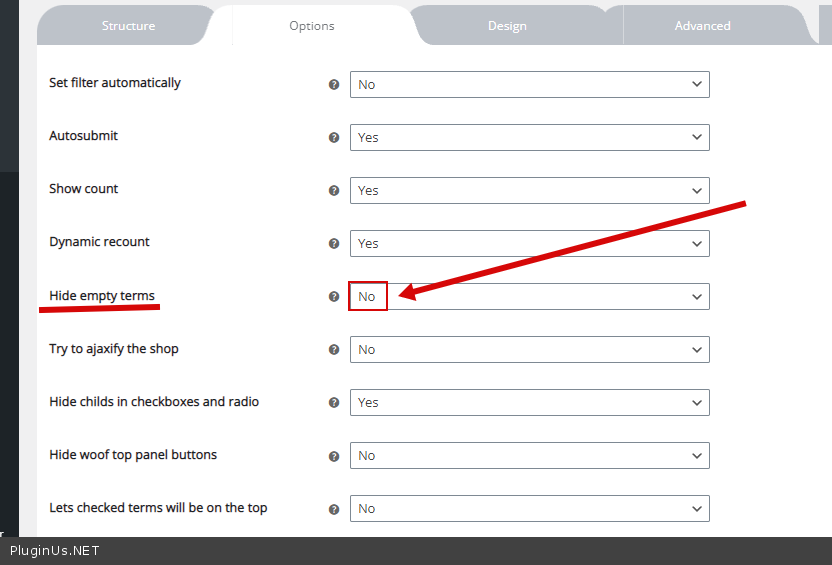Open the Advanced tab

click(702, 26)
